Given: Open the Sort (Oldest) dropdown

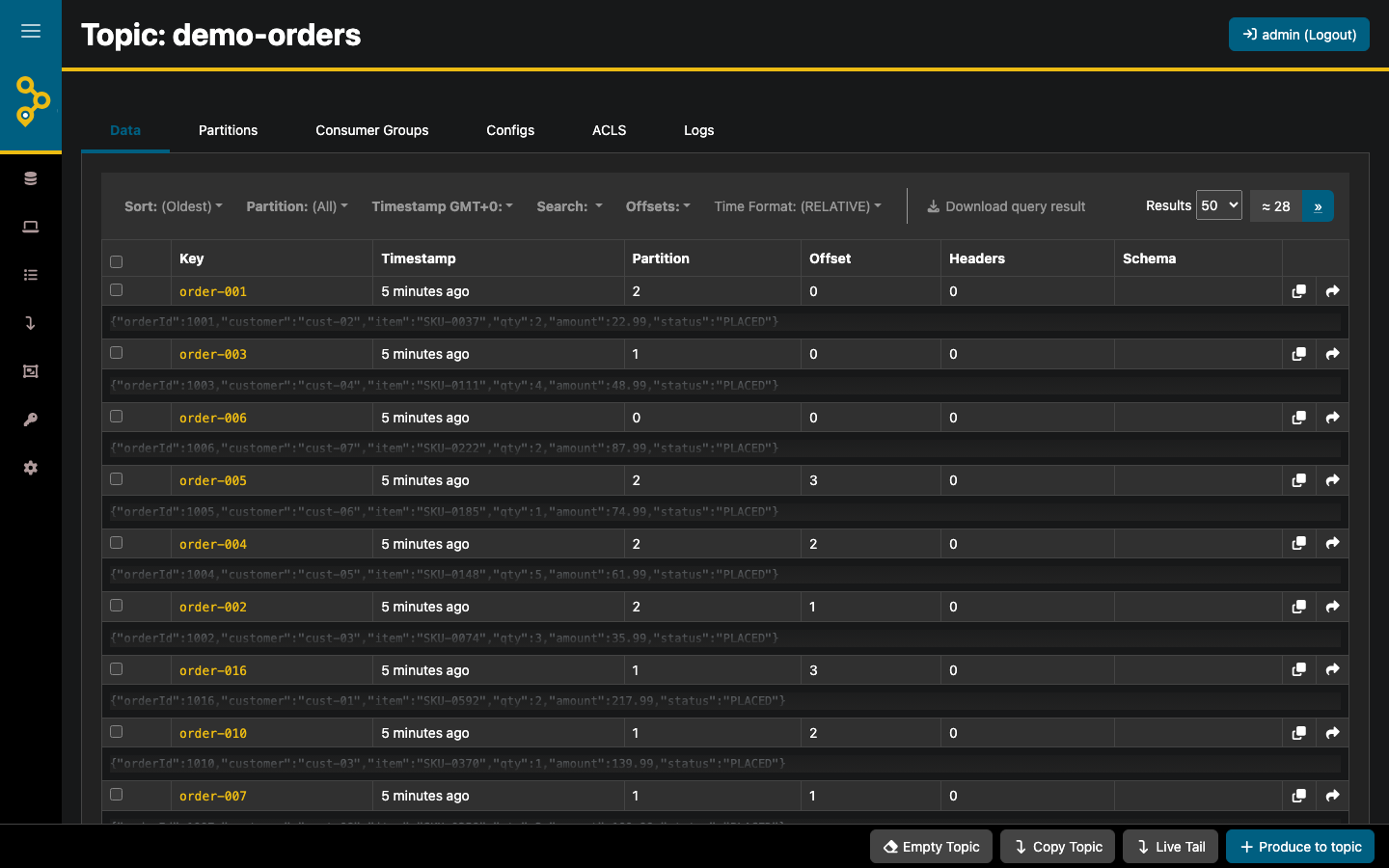Looking at the screenshot, I should pos(174,206).
